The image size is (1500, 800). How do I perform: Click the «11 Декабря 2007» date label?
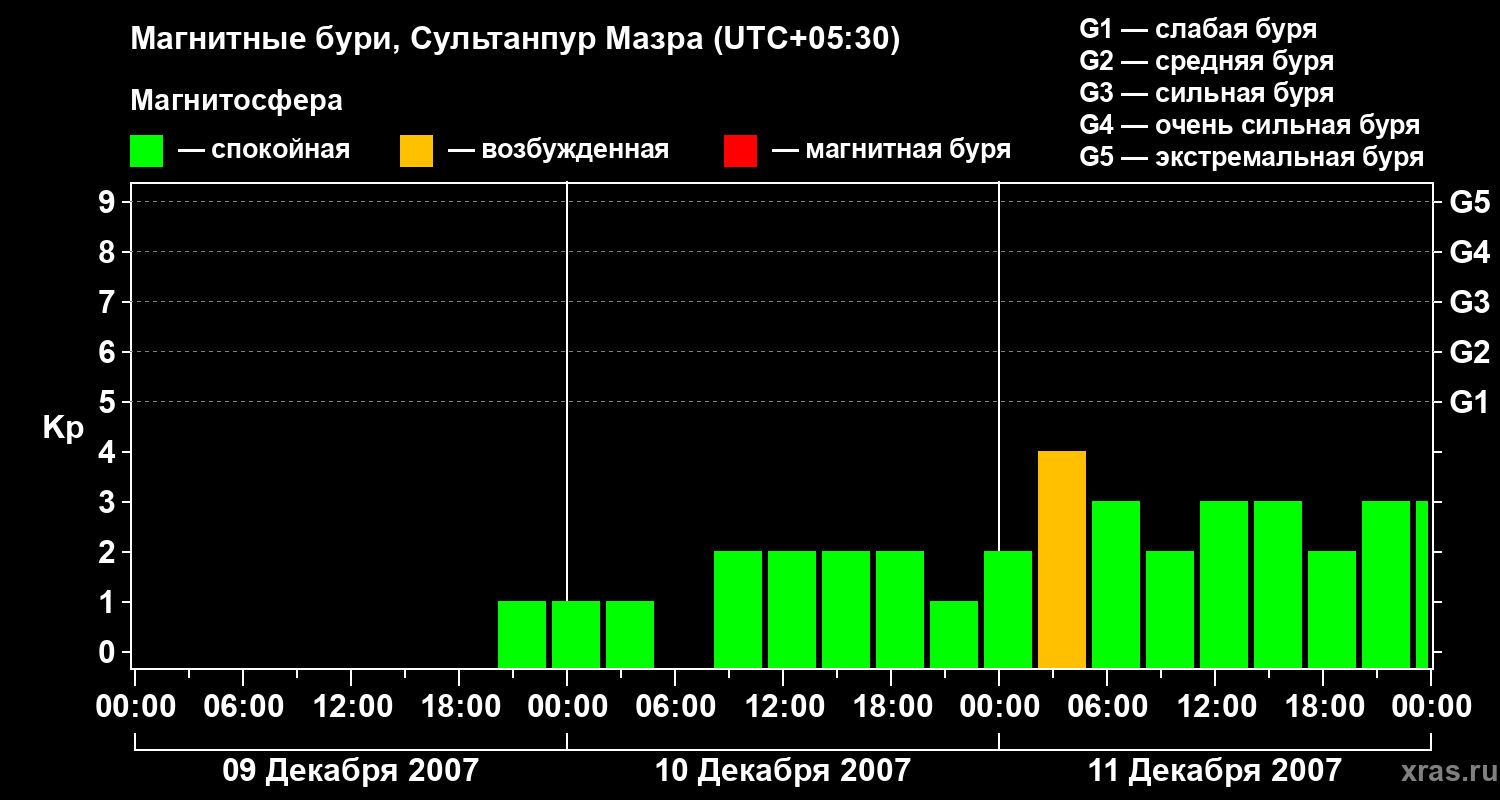click(x=1214, y=770)
